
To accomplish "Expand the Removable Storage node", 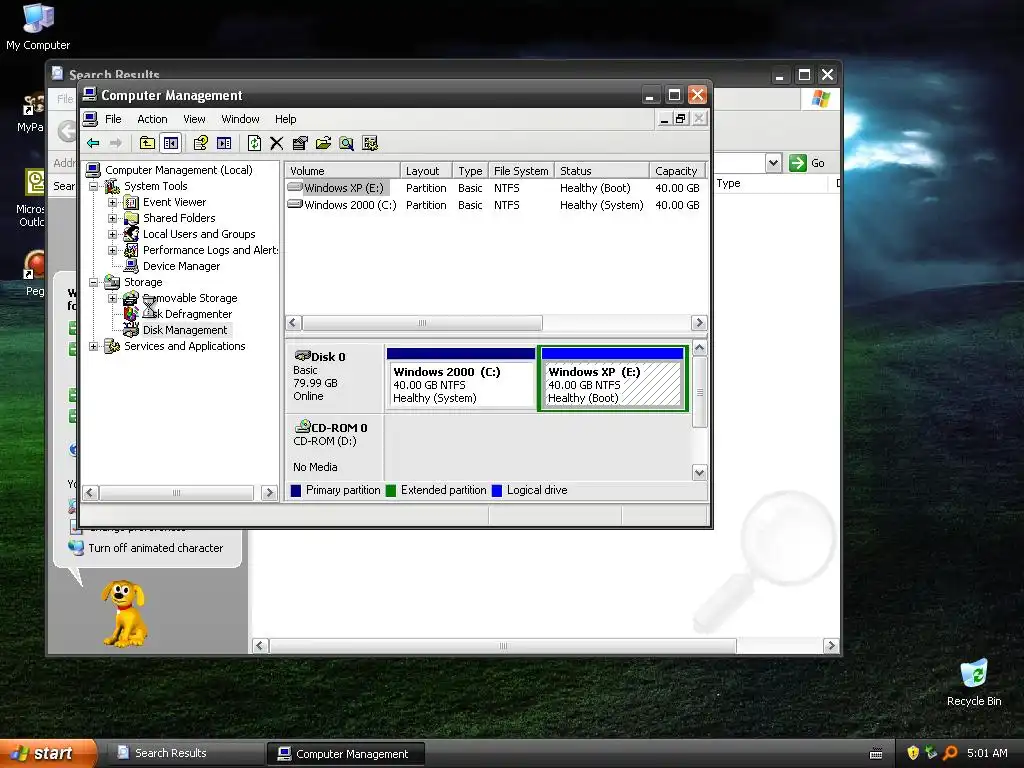I will pos(112,298).
